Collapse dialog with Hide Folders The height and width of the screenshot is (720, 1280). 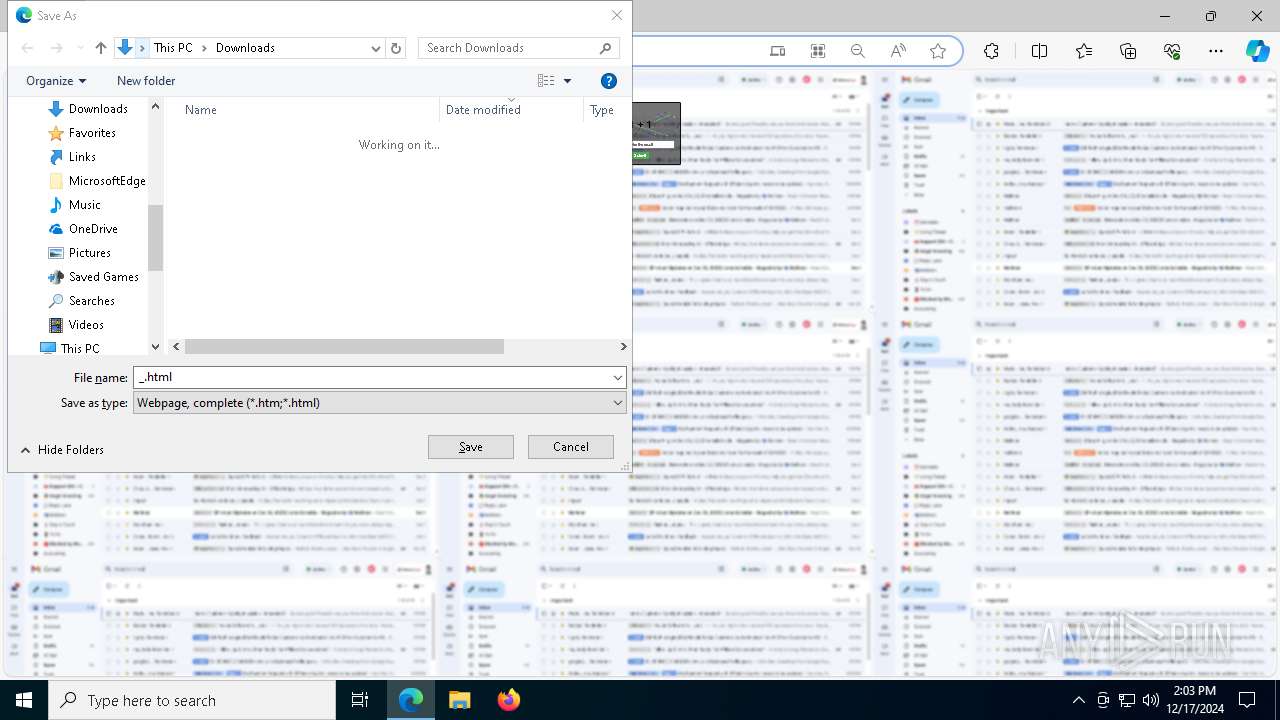pyautogui.click(x=62, y=450)
